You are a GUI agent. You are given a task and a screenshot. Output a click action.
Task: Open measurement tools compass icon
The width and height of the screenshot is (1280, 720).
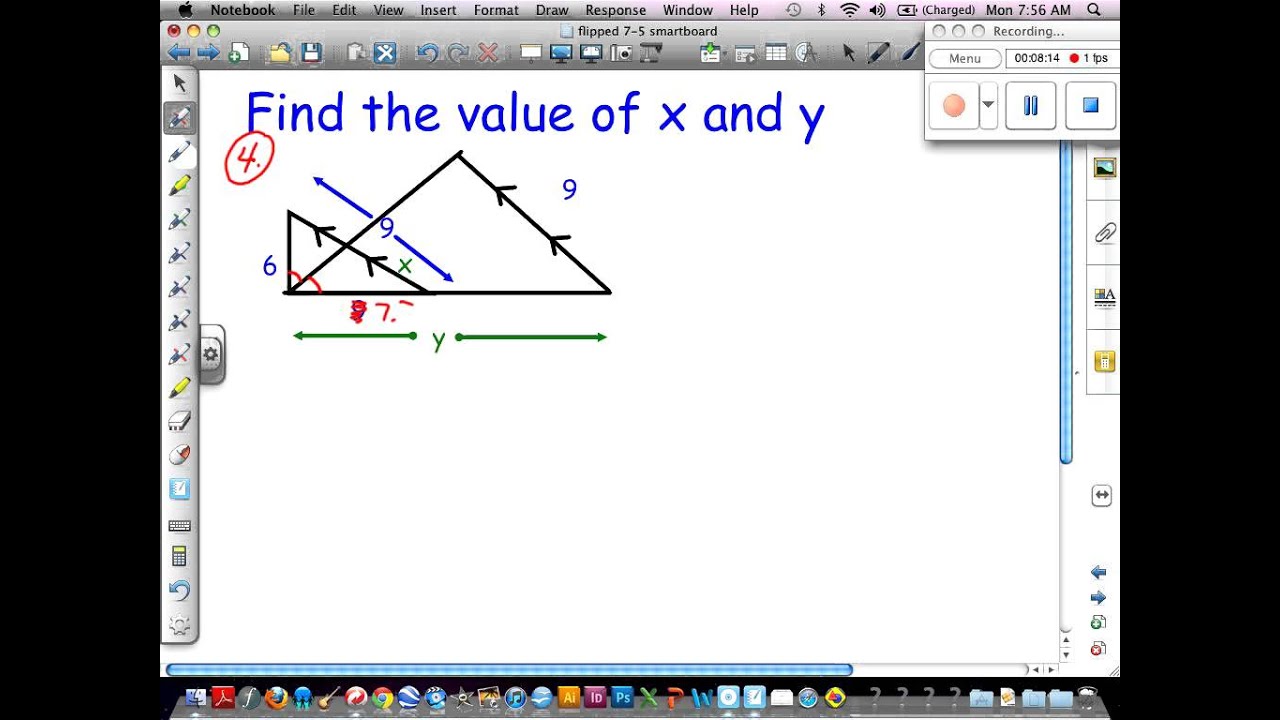point(805,53)
